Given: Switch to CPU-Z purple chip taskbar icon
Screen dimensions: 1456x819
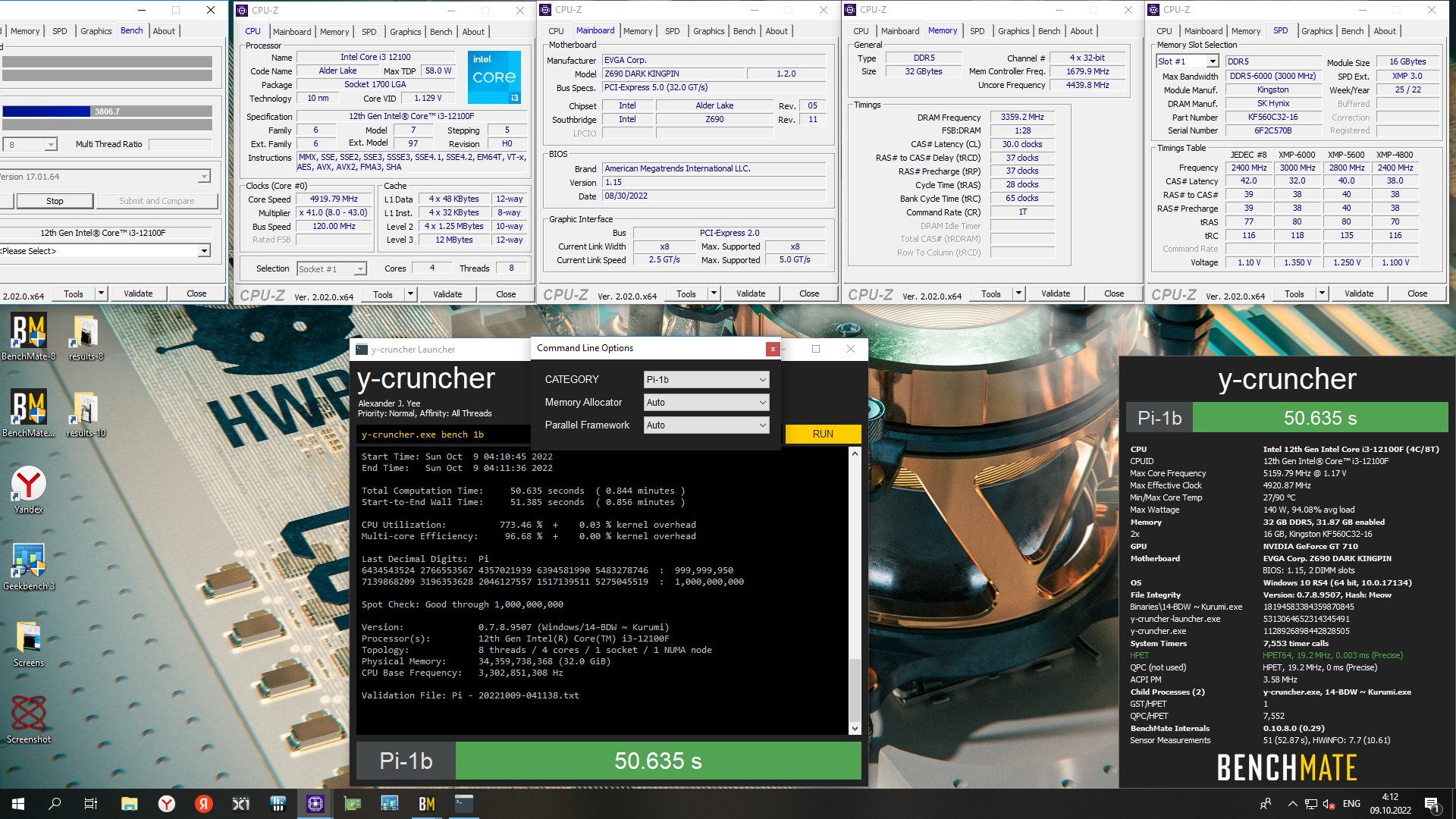Looking at the screenshot, I should (315, 804).
